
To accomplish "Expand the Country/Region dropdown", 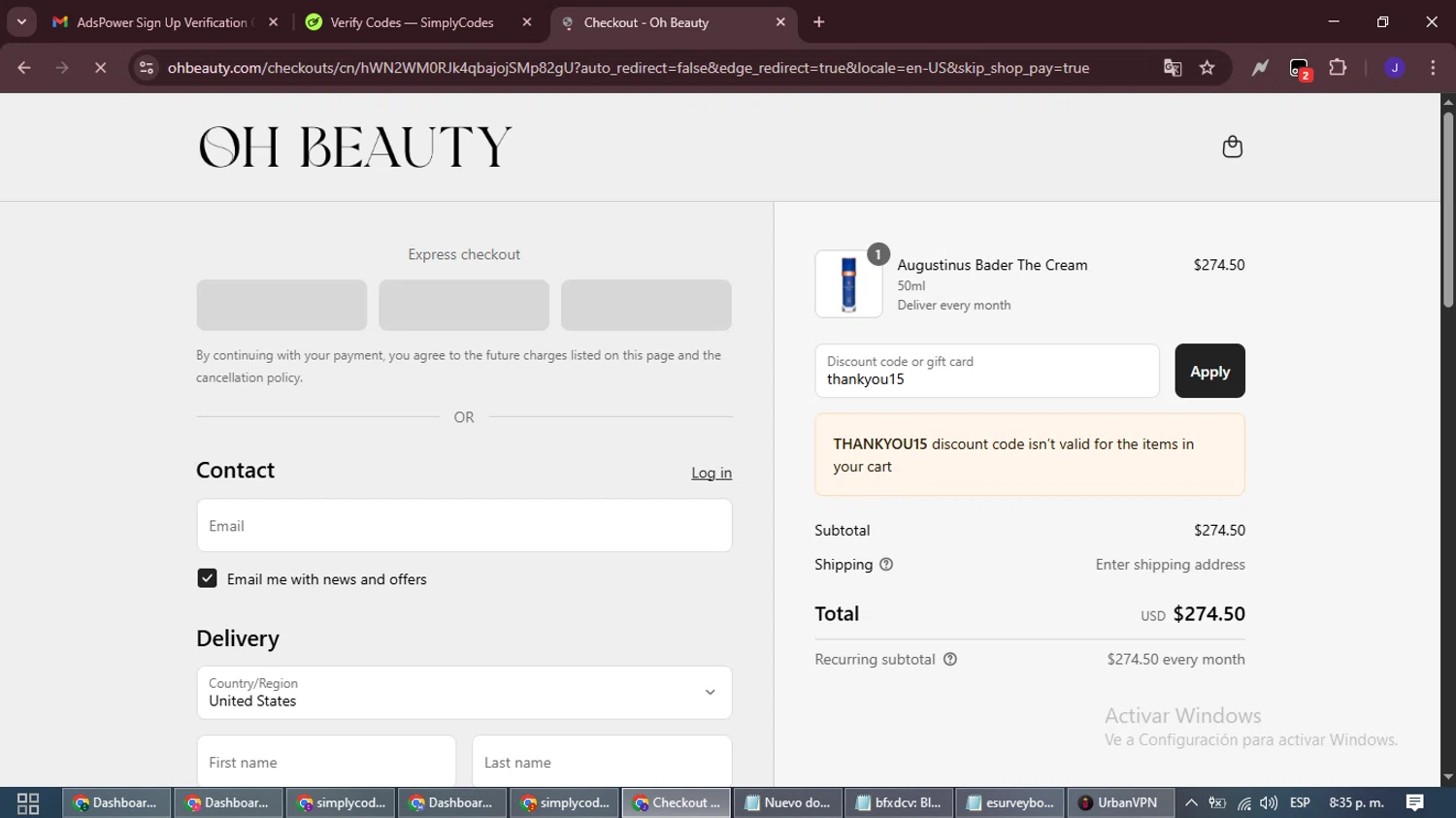I will point(464,693).
